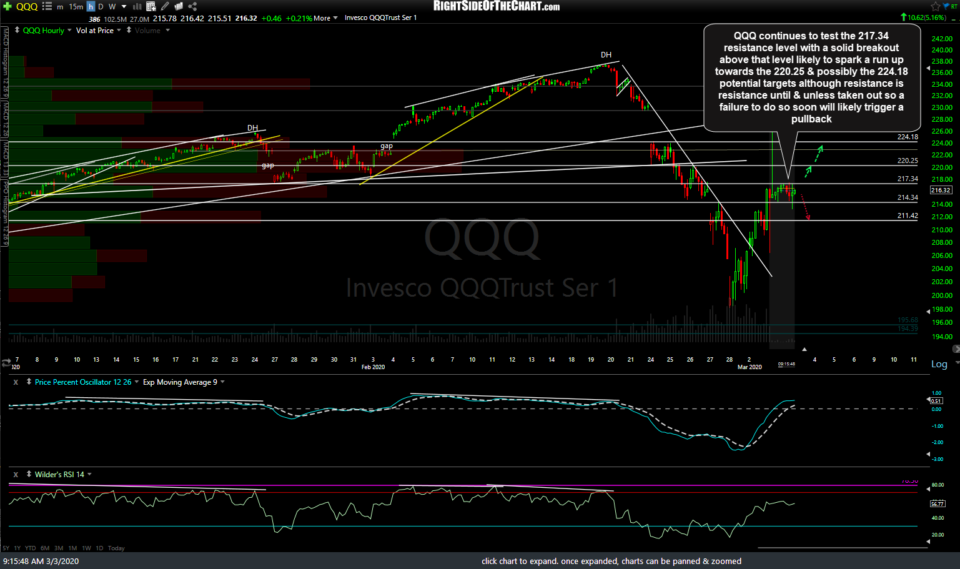Click the PPO 0.51 value tag
This screenshot has width=960, height=569.
(x=936, y=401)
